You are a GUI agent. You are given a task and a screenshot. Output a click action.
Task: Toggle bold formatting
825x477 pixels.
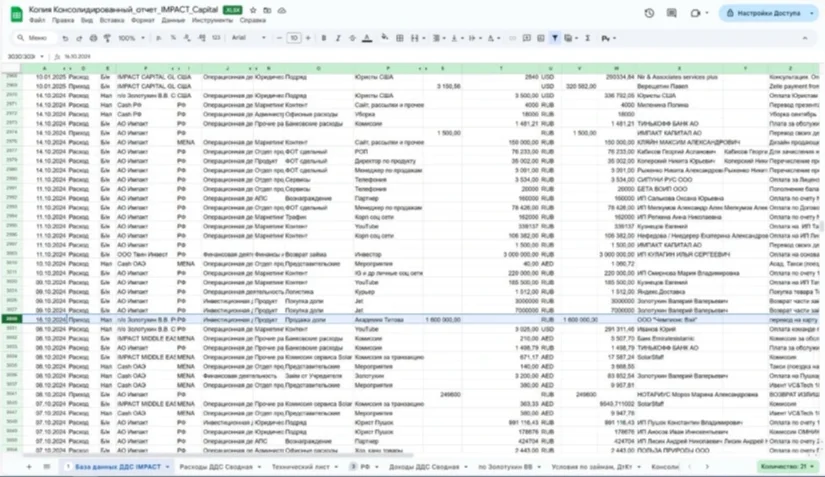324,38
